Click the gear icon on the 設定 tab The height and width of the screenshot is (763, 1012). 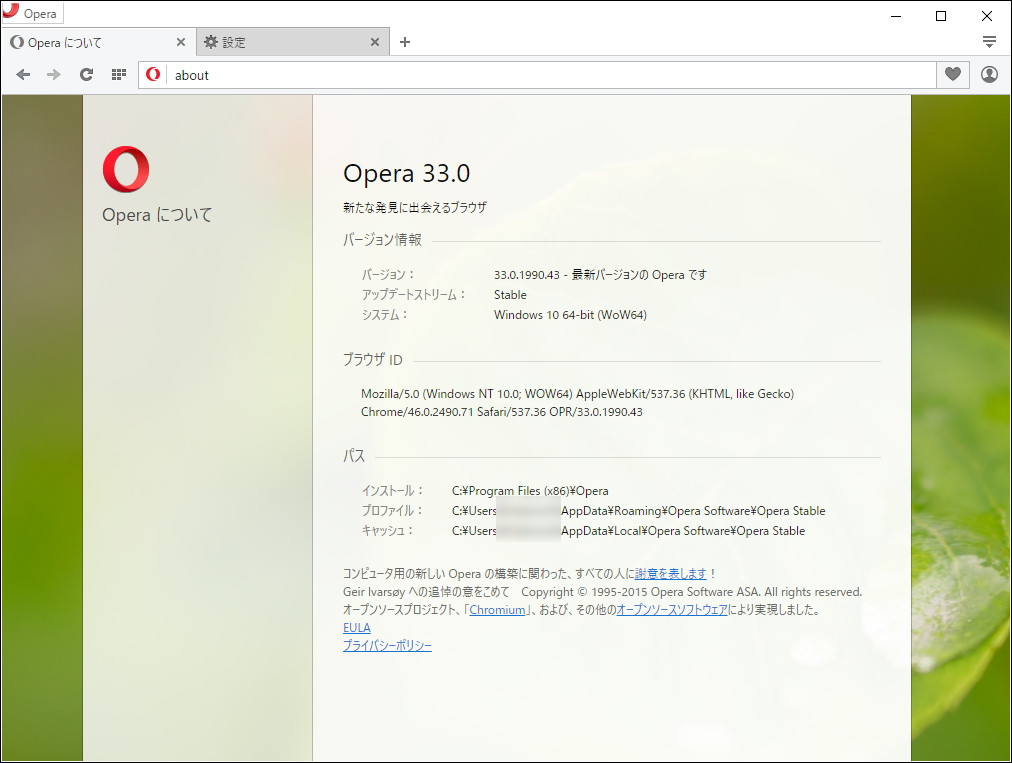tap(211, 42)
